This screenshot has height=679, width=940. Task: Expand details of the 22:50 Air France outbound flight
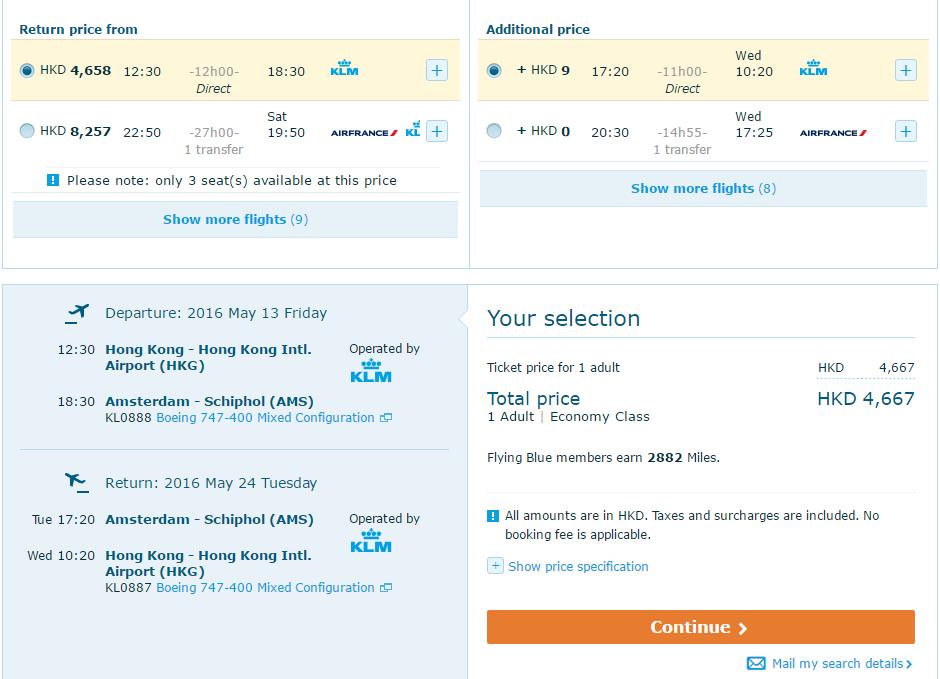pos(437,131)
